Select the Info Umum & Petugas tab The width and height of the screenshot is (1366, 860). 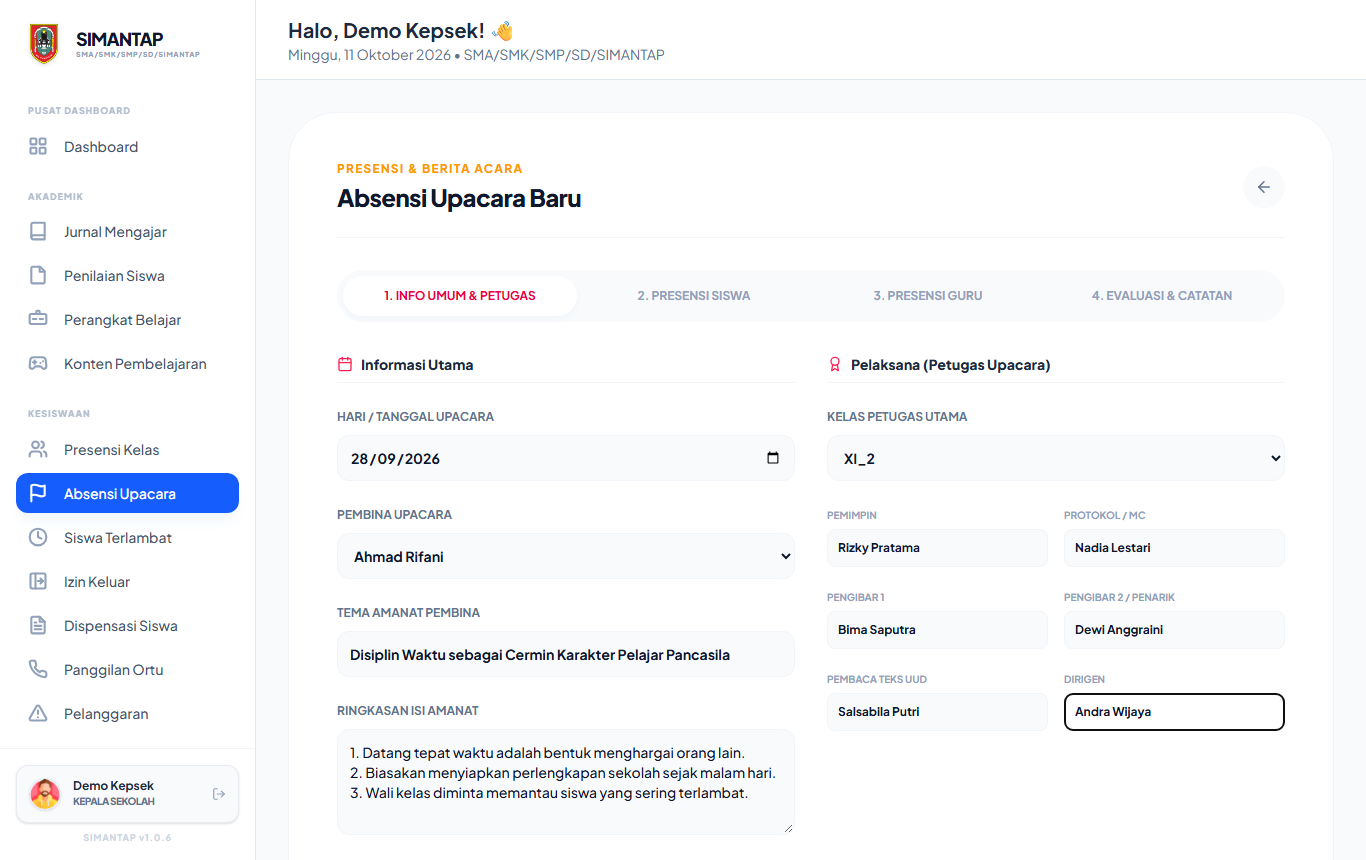coord(460,296)
